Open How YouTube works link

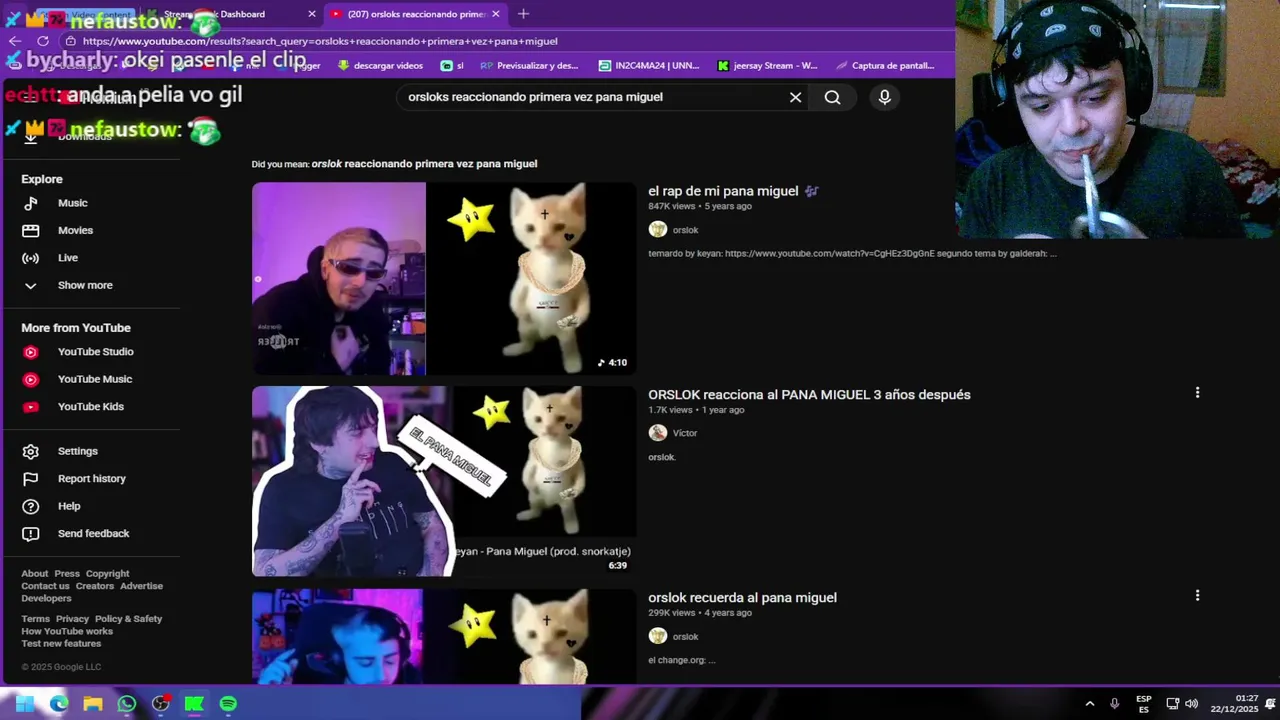point(67,631)
